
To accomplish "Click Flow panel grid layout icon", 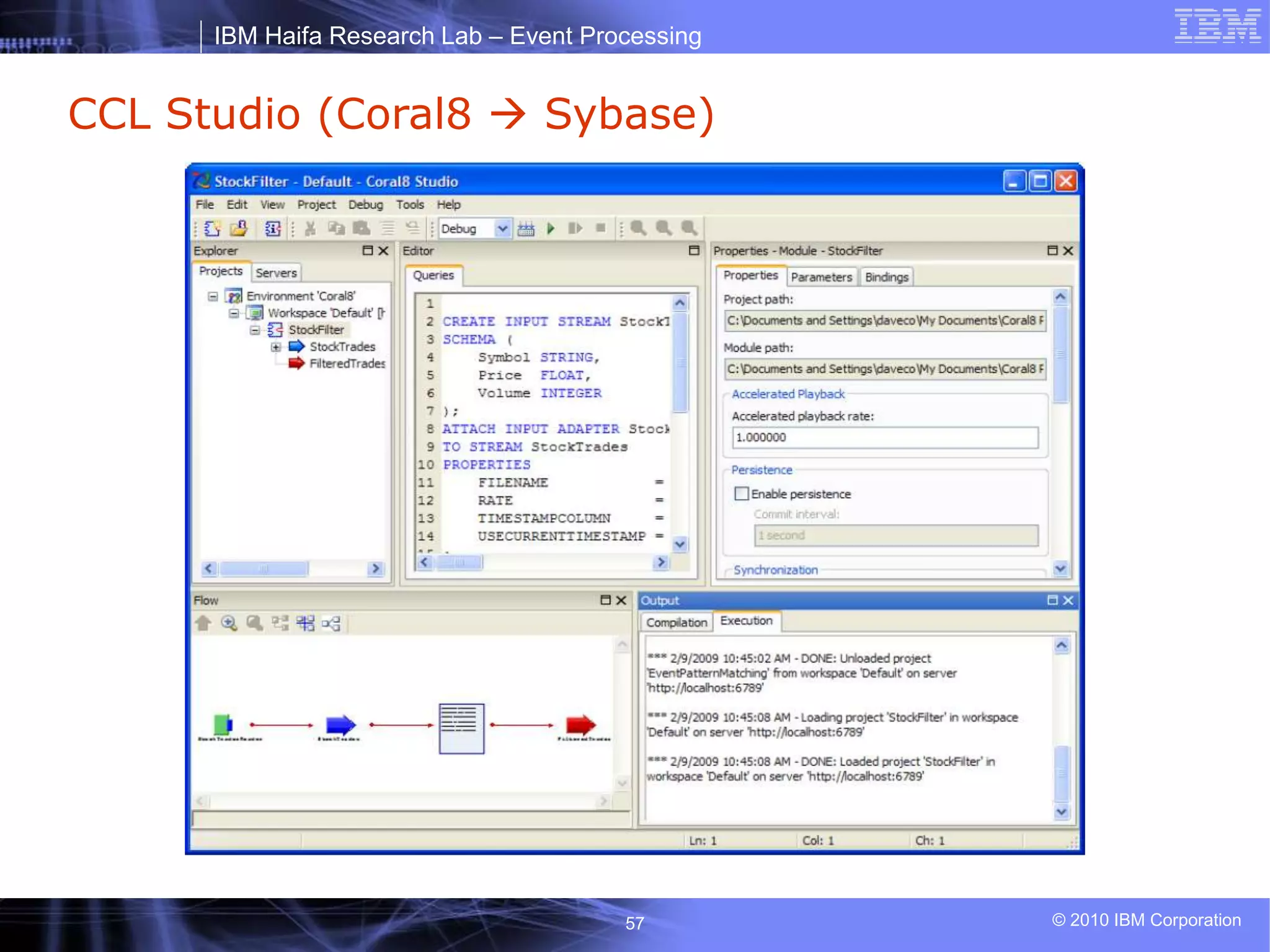I will (x=306, y=623).
